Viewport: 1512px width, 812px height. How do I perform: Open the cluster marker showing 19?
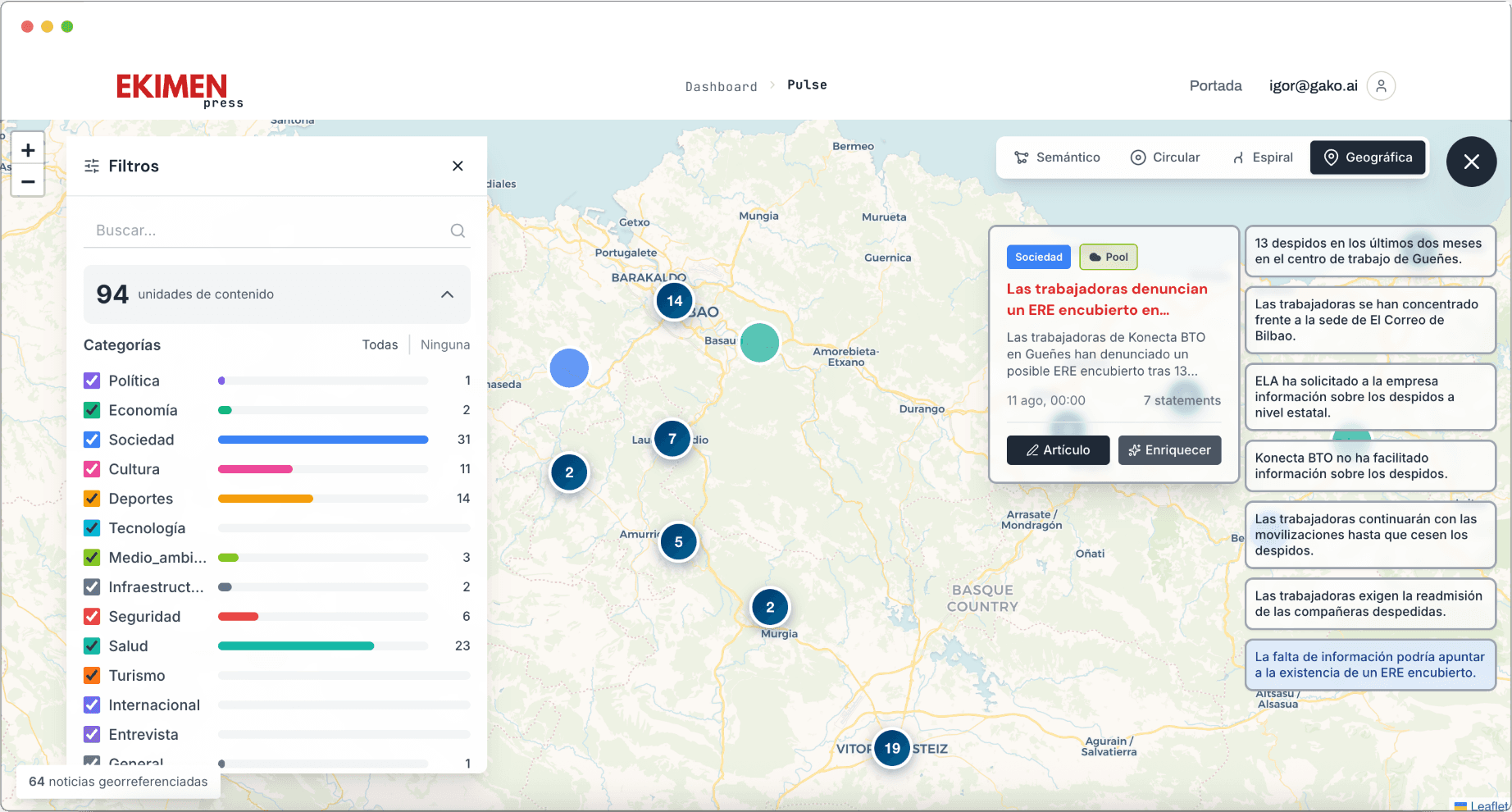pos(892,748)
